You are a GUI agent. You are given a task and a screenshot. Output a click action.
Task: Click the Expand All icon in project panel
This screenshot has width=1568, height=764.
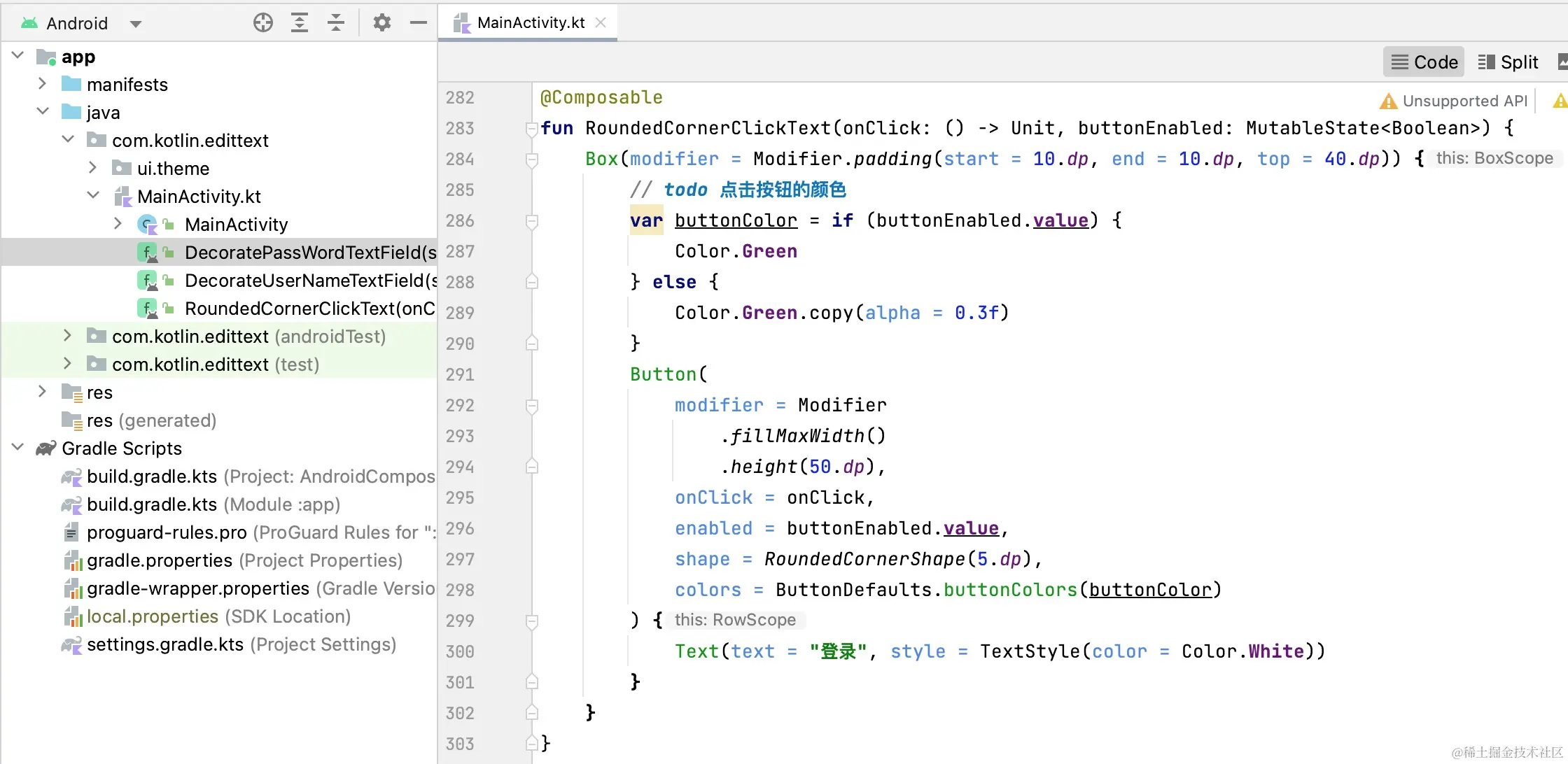point(300,23)
